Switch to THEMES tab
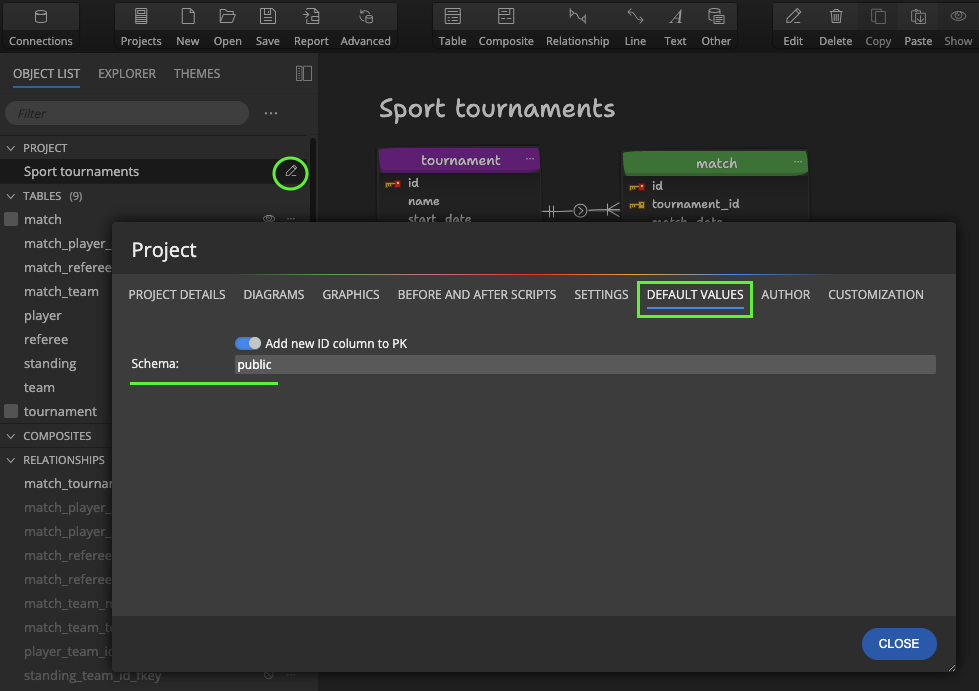This screenshot has height=691, width=979. 197,74
